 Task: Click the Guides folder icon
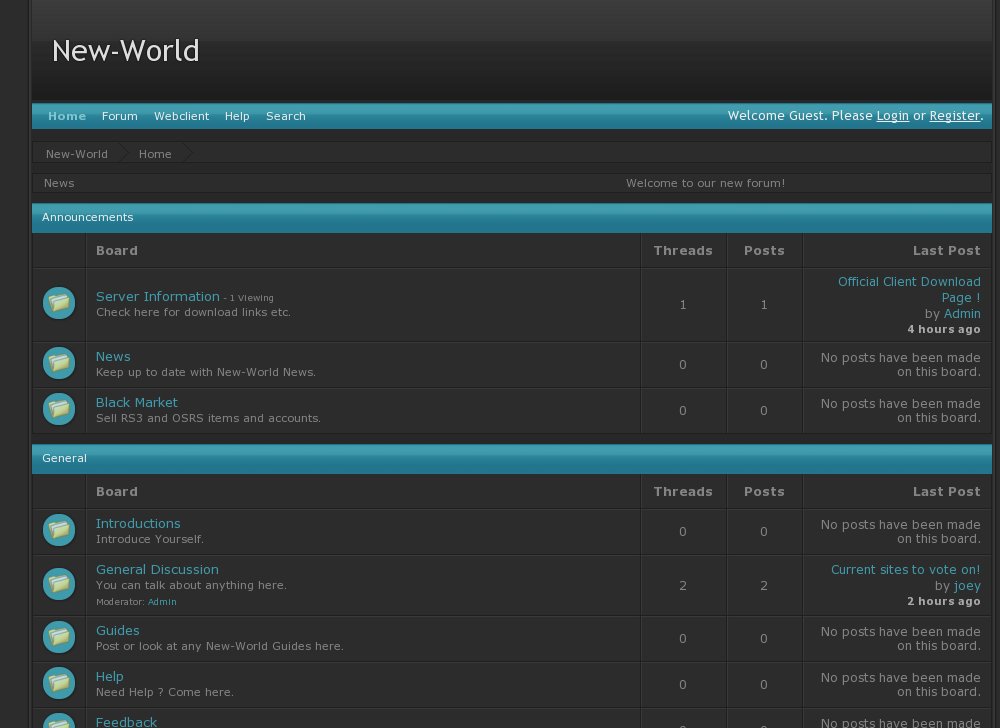tap(58, 637)
